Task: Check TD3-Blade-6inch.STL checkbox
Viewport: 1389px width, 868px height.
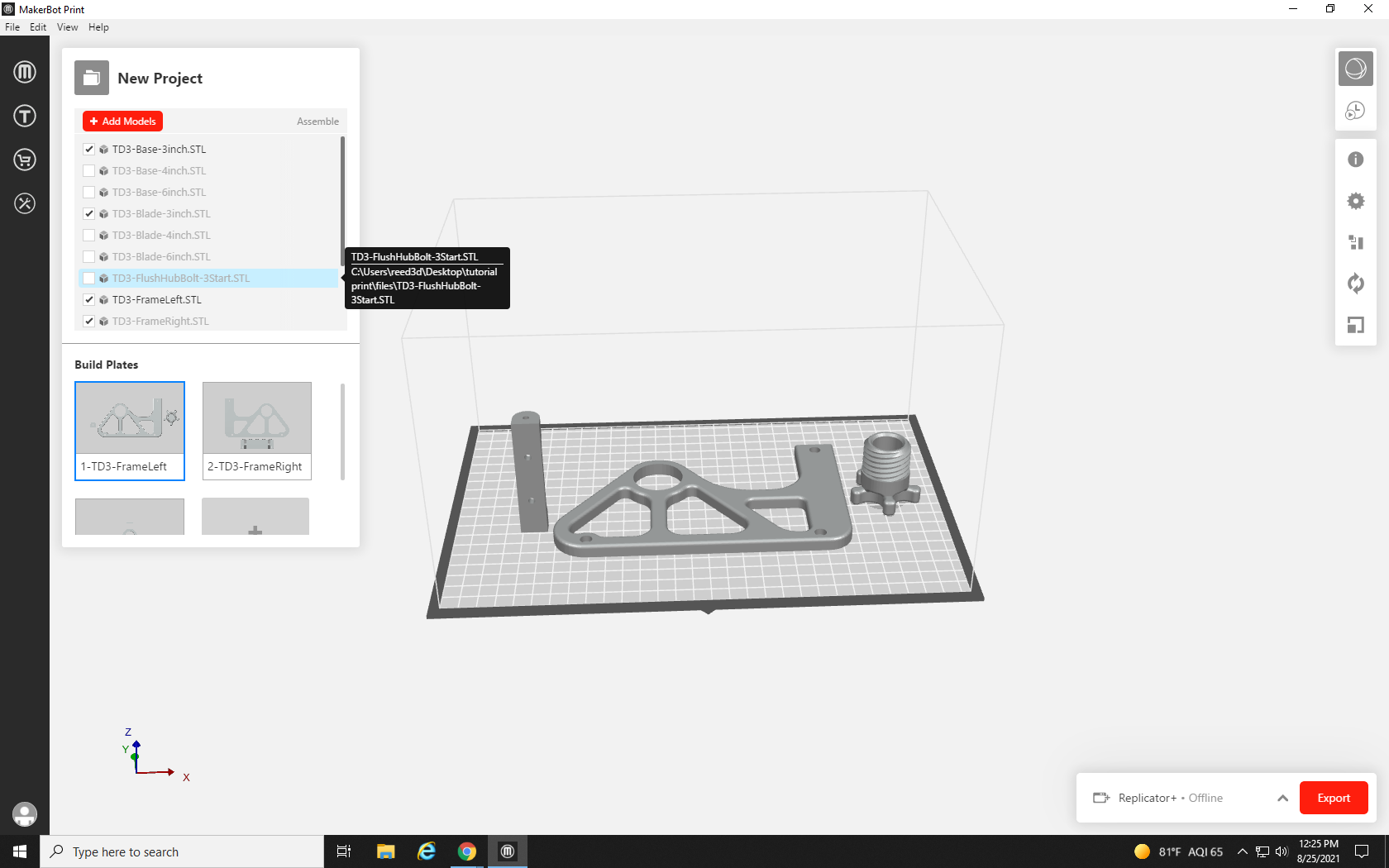Action: click(89, 257)
